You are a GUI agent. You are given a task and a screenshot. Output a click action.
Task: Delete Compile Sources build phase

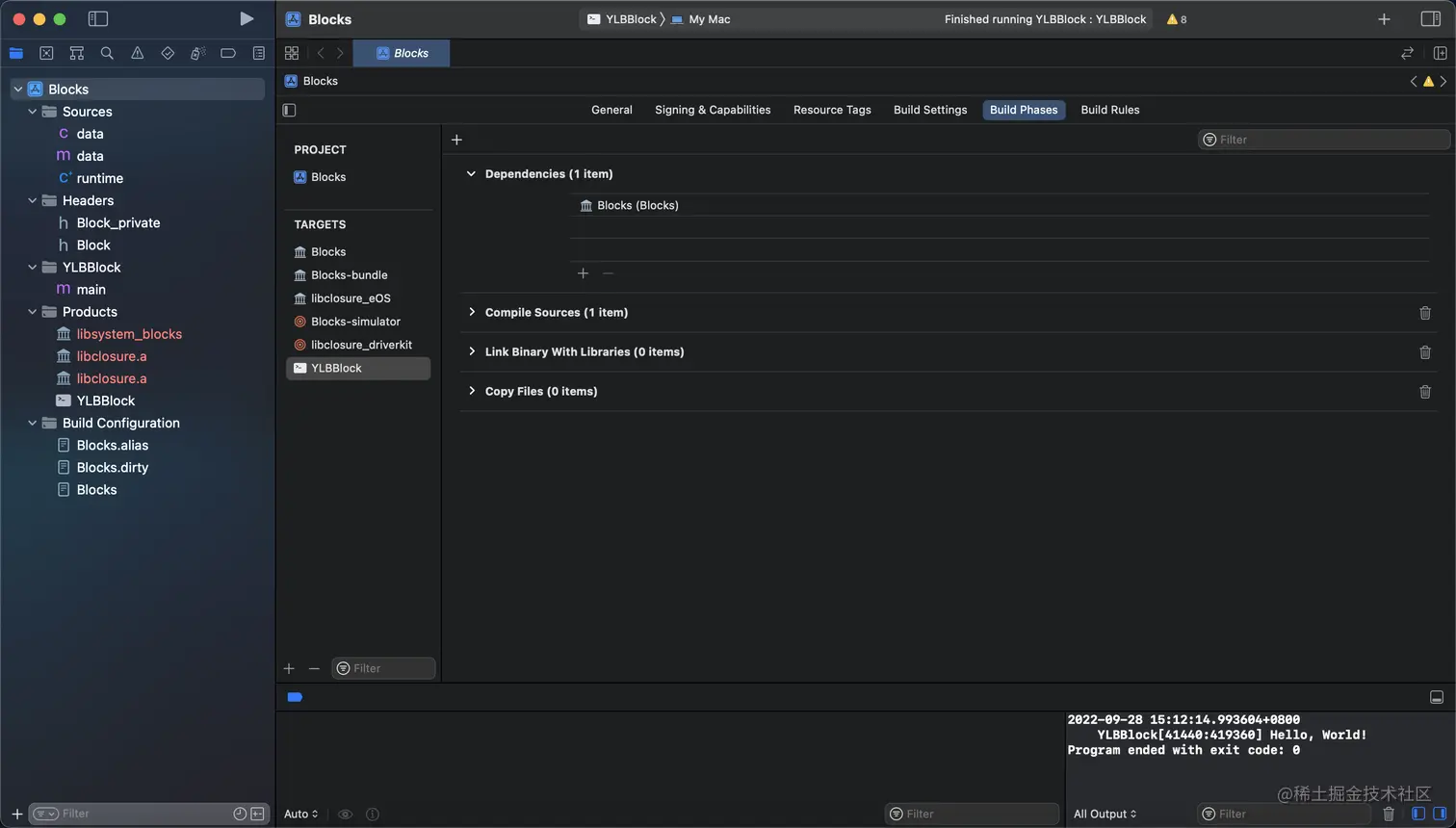[1425, 313]
